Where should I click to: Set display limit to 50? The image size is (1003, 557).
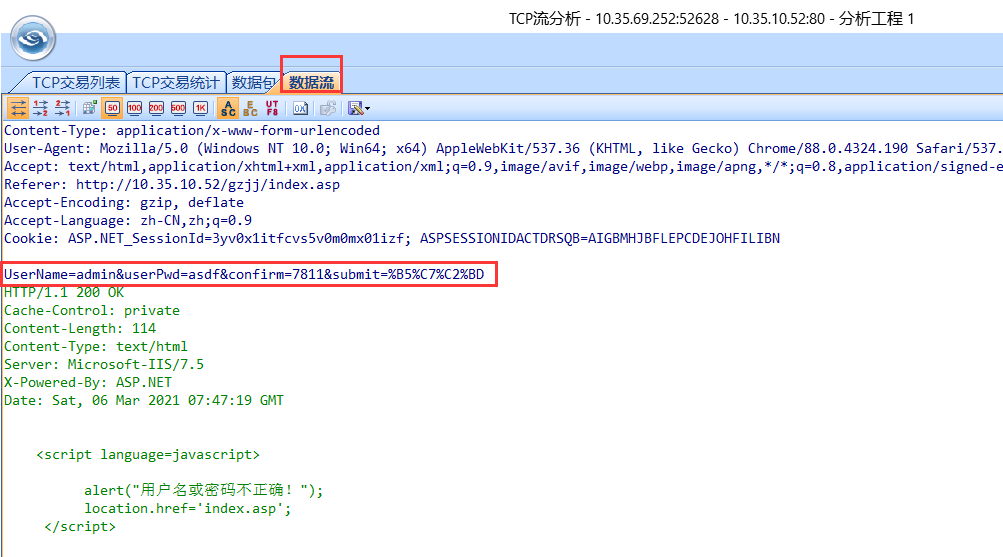coord(113,108)
